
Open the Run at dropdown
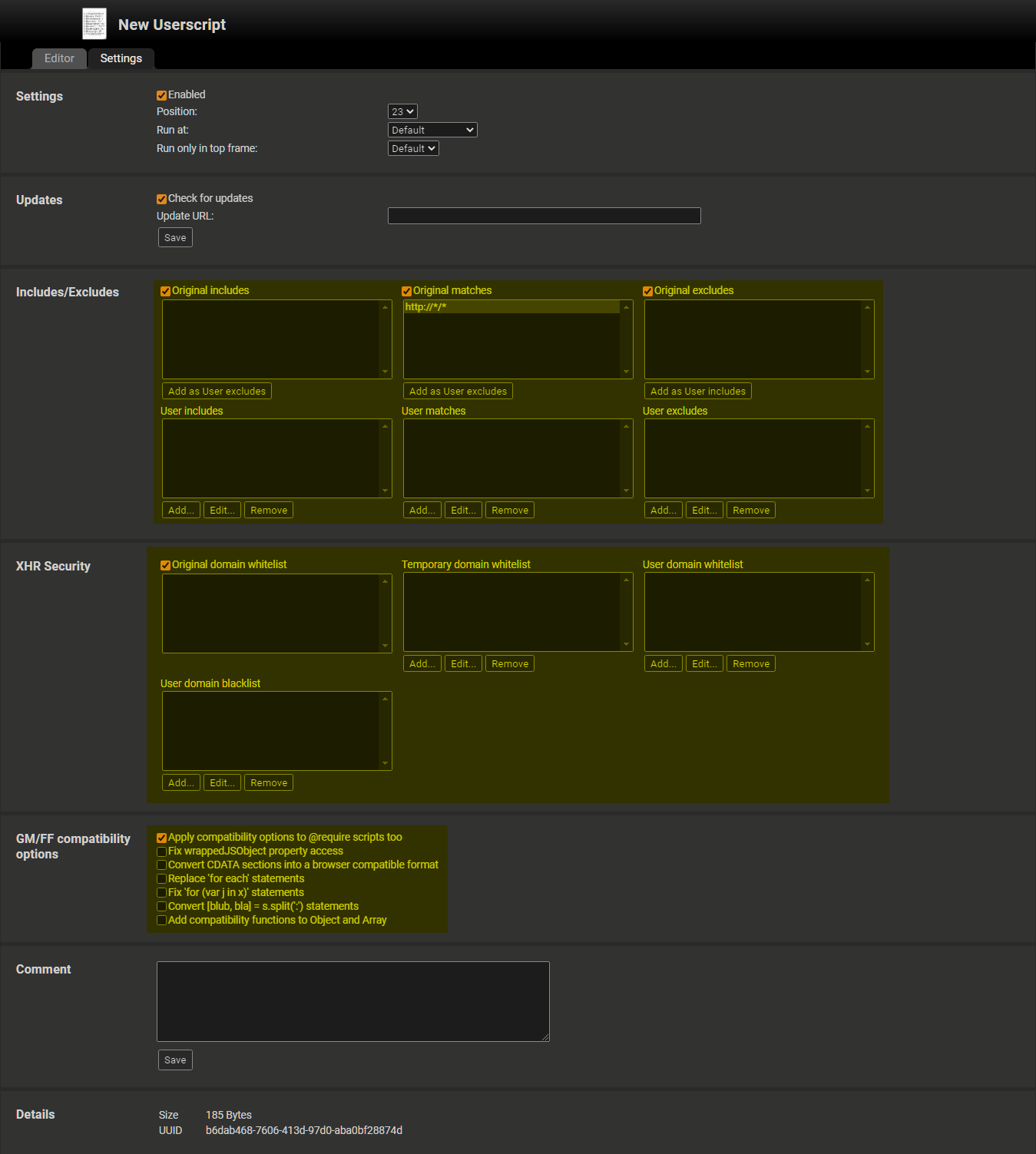(x=432, y=129)
